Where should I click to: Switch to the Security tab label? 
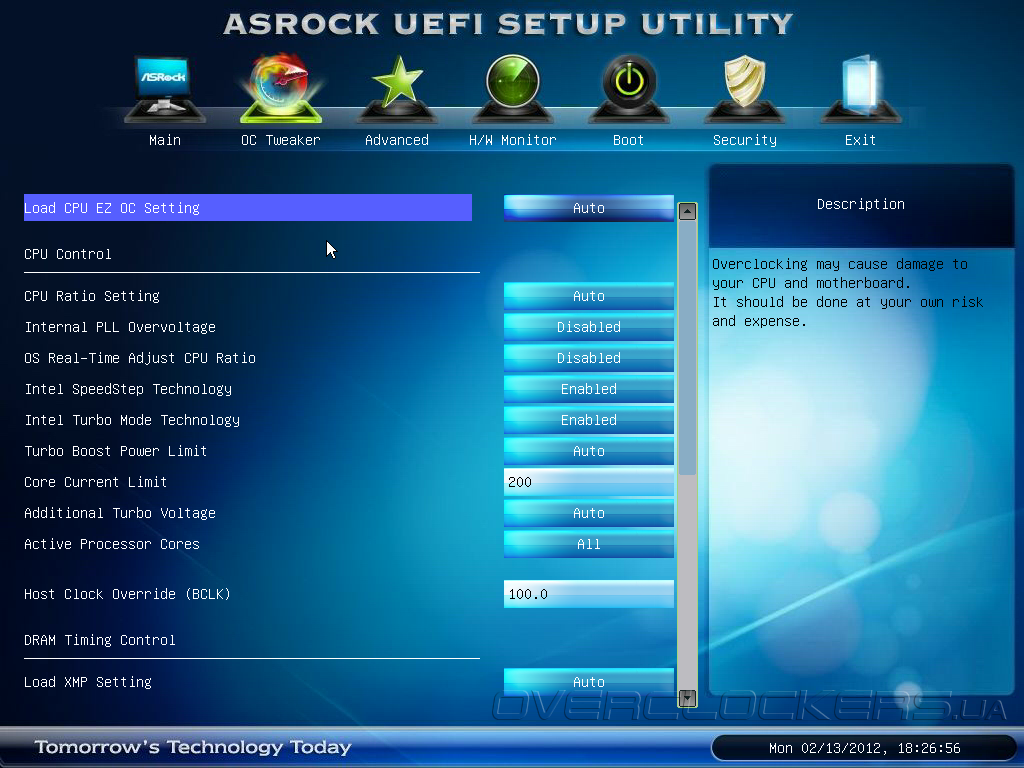744,140
